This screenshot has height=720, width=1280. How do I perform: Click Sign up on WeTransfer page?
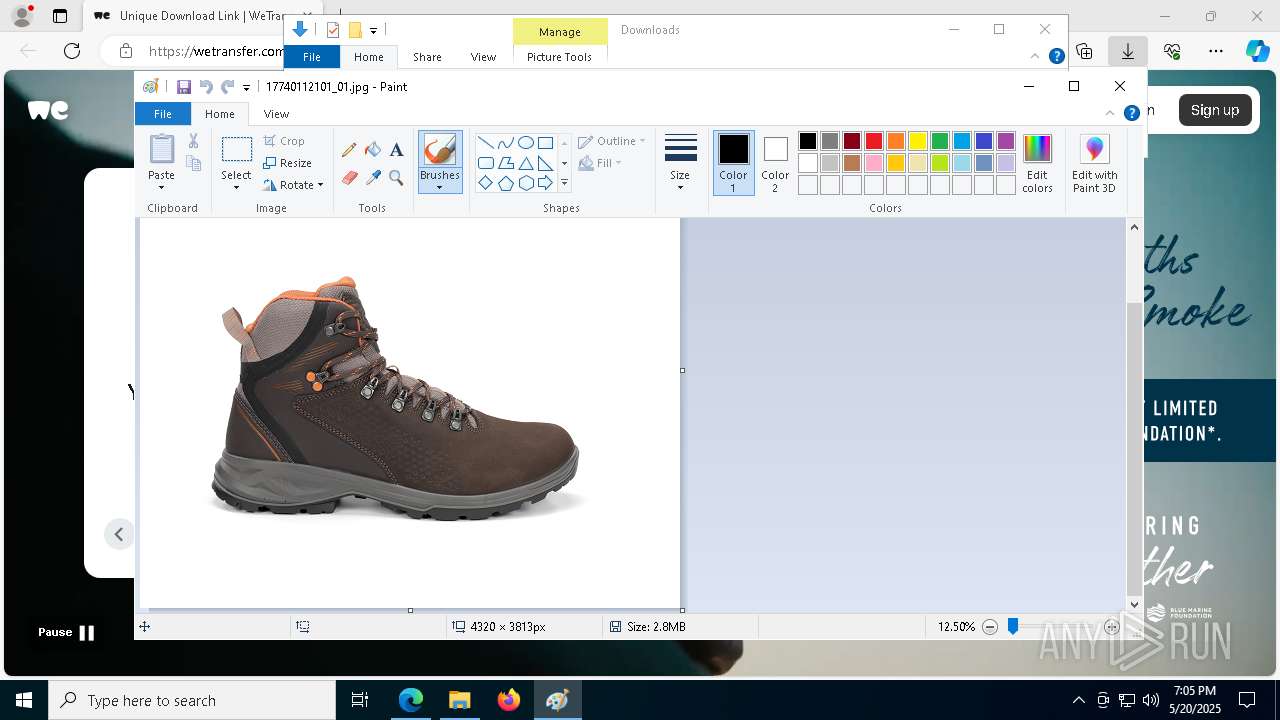pos(1215,110)
